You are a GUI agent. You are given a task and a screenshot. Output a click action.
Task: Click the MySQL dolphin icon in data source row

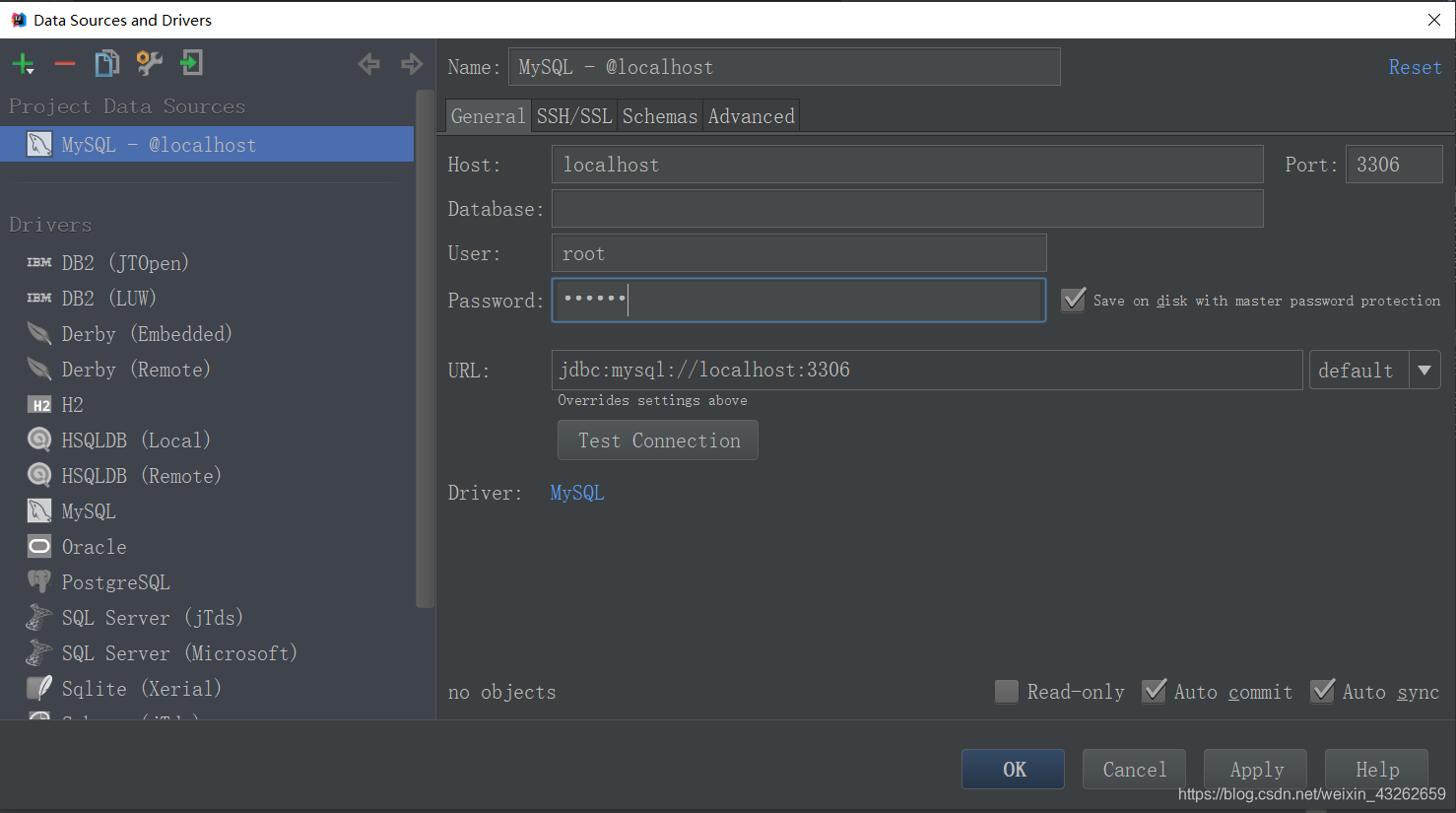tap(39, 144)
